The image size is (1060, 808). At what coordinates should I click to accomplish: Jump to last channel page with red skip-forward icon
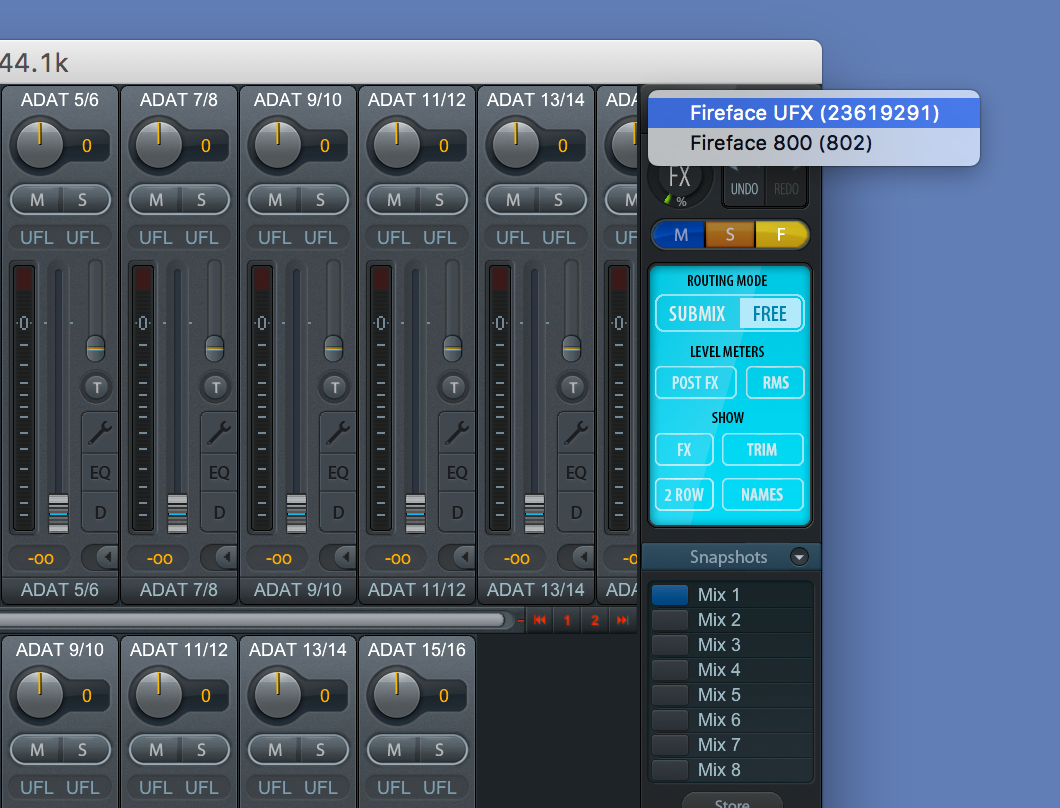click(x=622, y=620)
